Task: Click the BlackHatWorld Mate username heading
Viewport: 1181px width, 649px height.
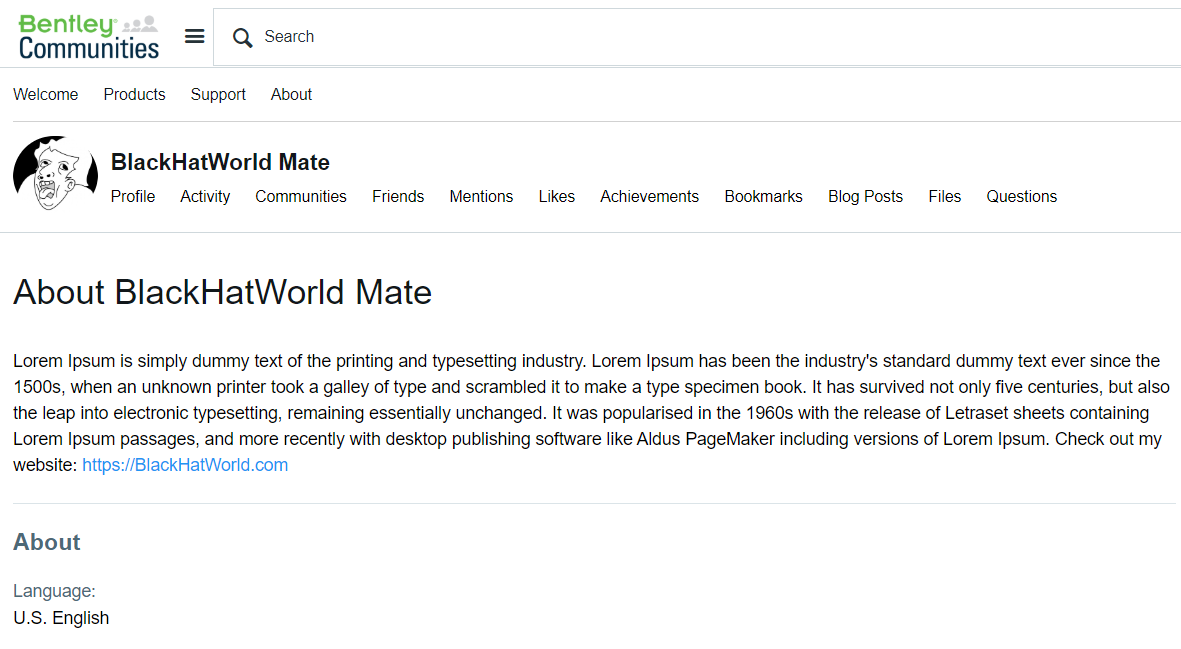Action: 220,162
